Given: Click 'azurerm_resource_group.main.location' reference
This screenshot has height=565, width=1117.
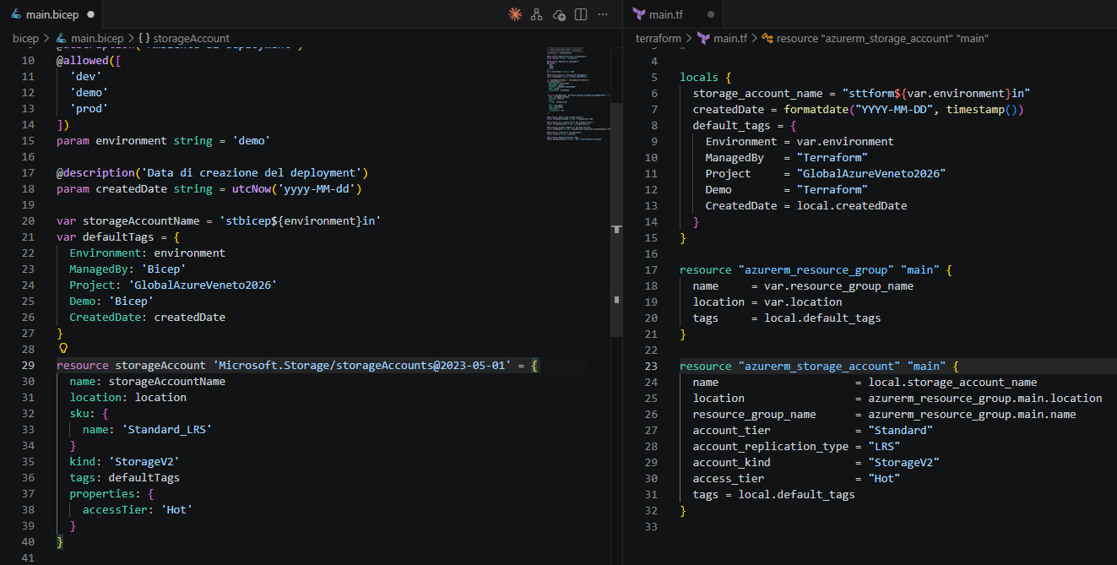Looking at the screenshot, I should [x=985, y=398].
